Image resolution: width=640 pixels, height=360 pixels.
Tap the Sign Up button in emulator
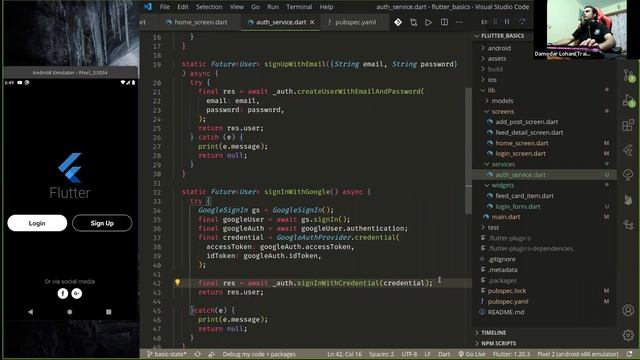[102, 223]
